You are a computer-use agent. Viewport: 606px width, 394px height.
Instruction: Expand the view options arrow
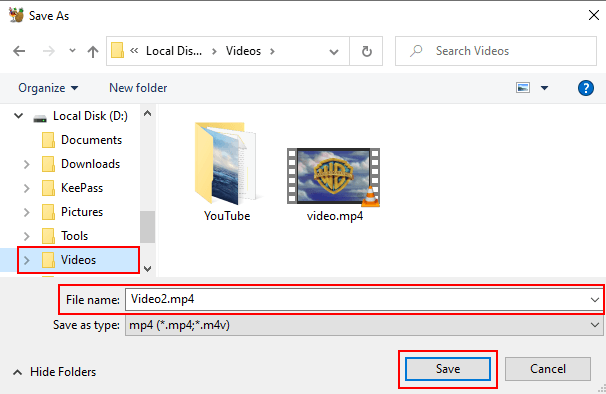point(544,88)
